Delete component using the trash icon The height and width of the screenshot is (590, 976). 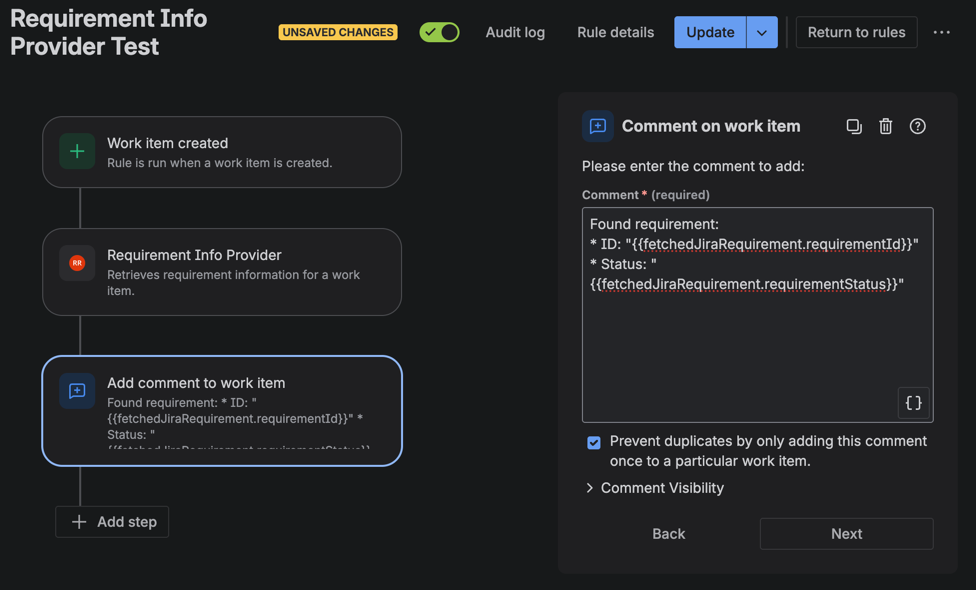coord(885,126)
